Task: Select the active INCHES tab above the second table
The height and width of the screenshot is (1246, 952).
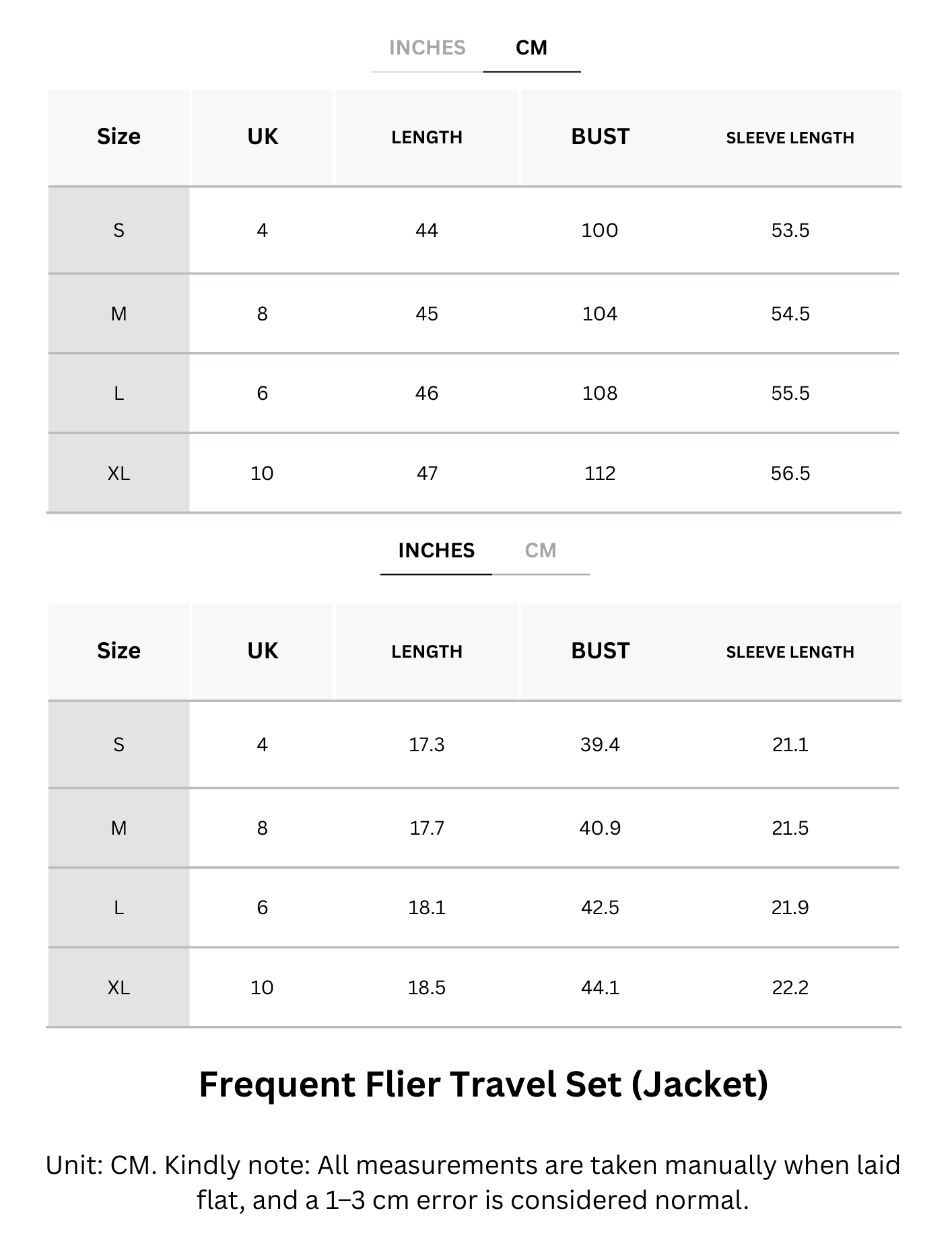Action: [436, 551]
